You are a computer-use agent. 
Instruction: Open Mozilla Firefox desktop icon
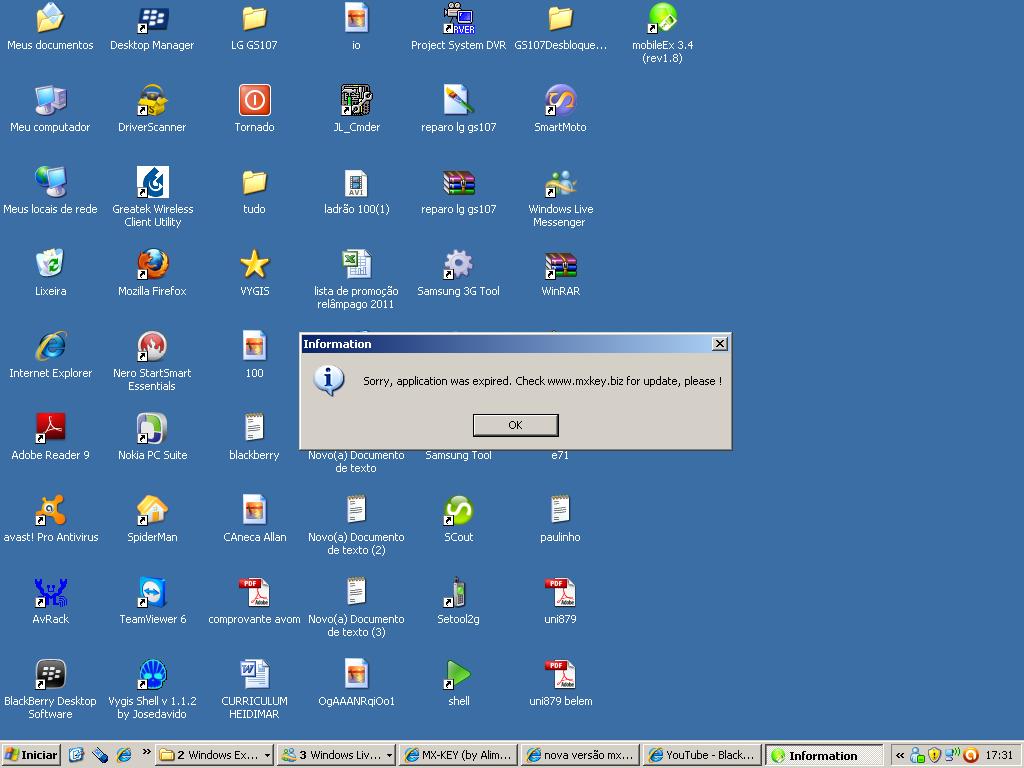click(x=152, y=266)
